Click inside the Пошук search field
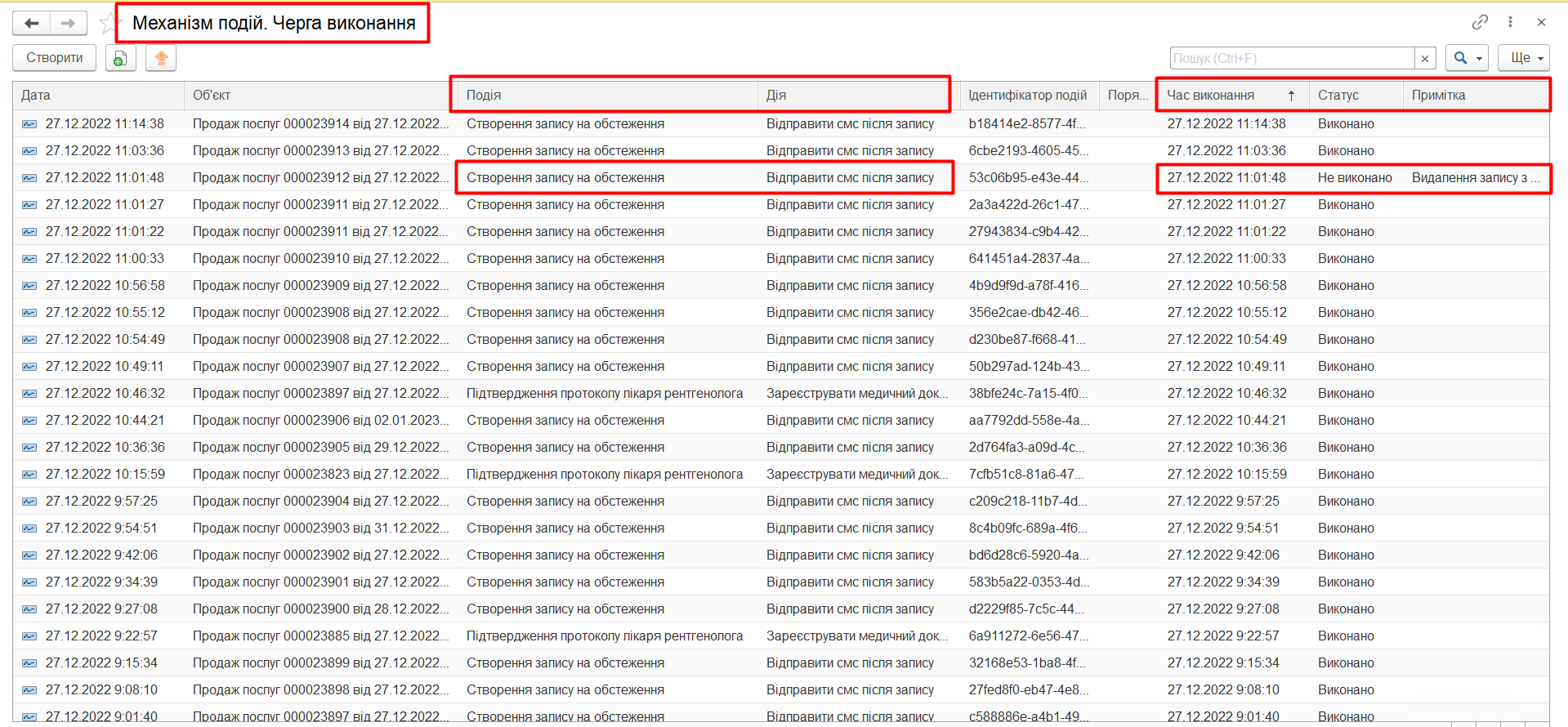Image resolution: width=1568 pixels, height=727 pixels. pos(1293,58)
